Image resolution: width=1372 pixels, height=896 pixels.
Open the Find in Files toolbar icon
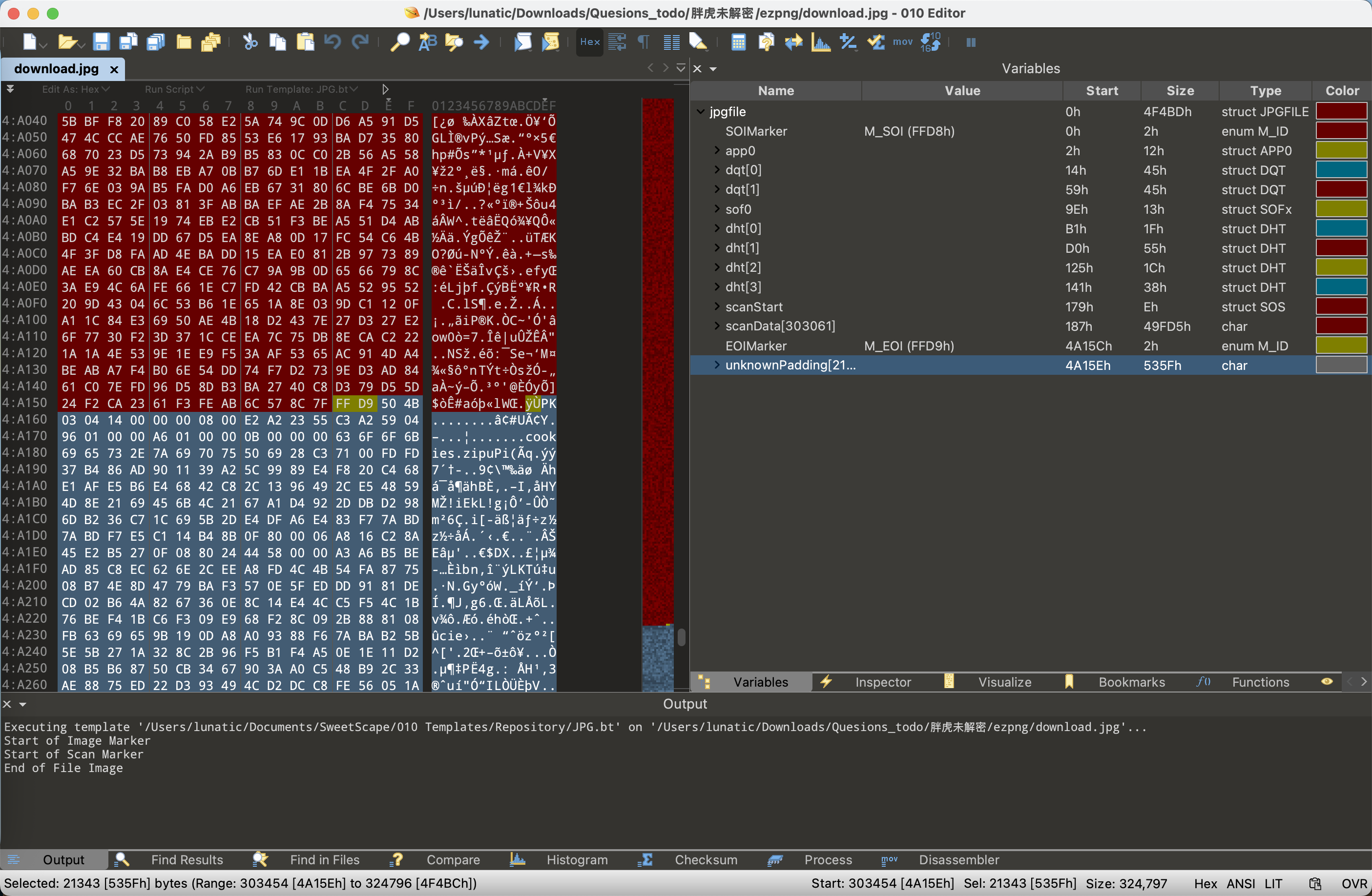454,42
